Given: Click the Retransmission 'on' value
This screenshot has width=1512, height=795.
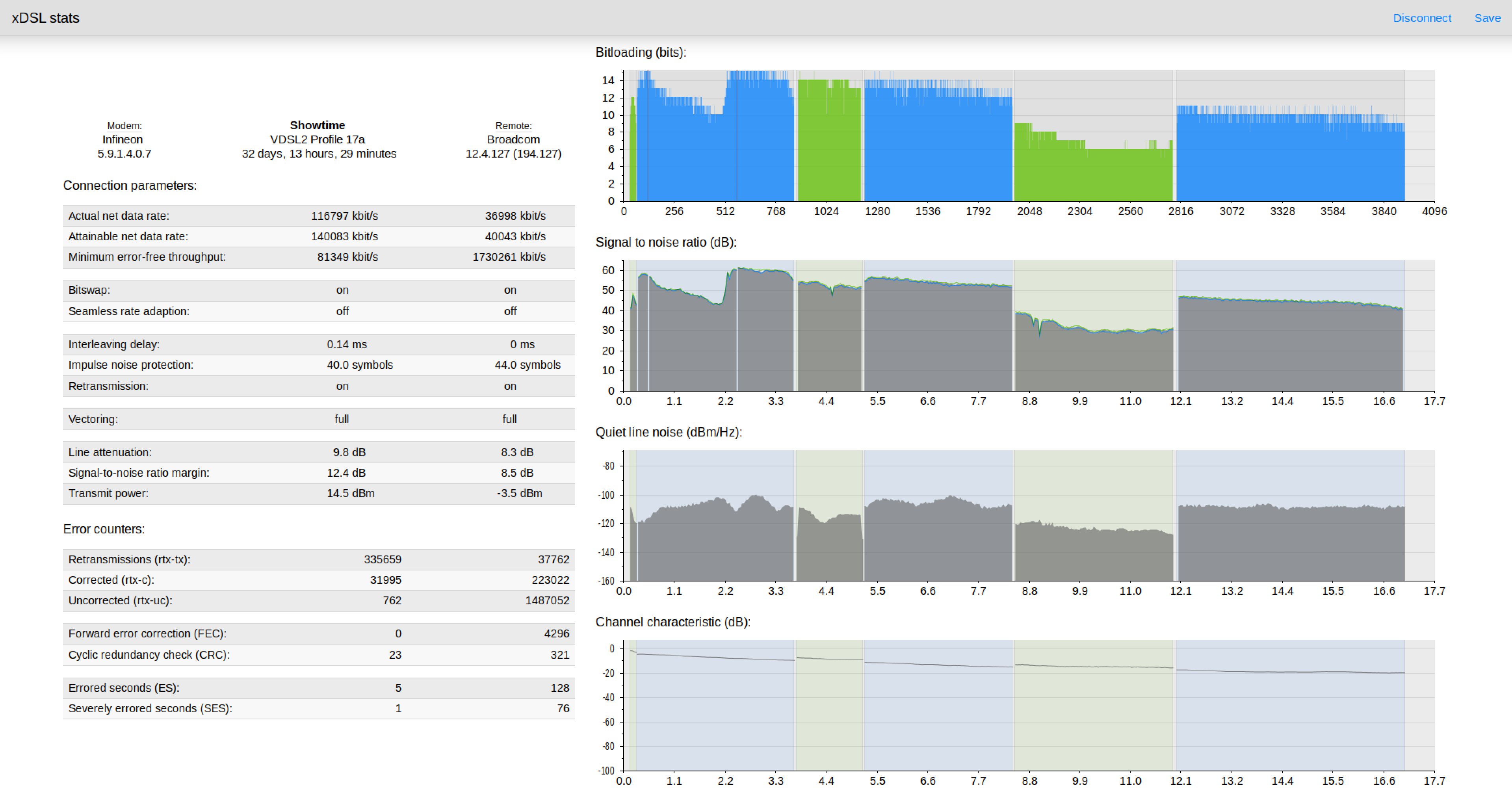Looking at the screenshot, I should coord(342,386).
